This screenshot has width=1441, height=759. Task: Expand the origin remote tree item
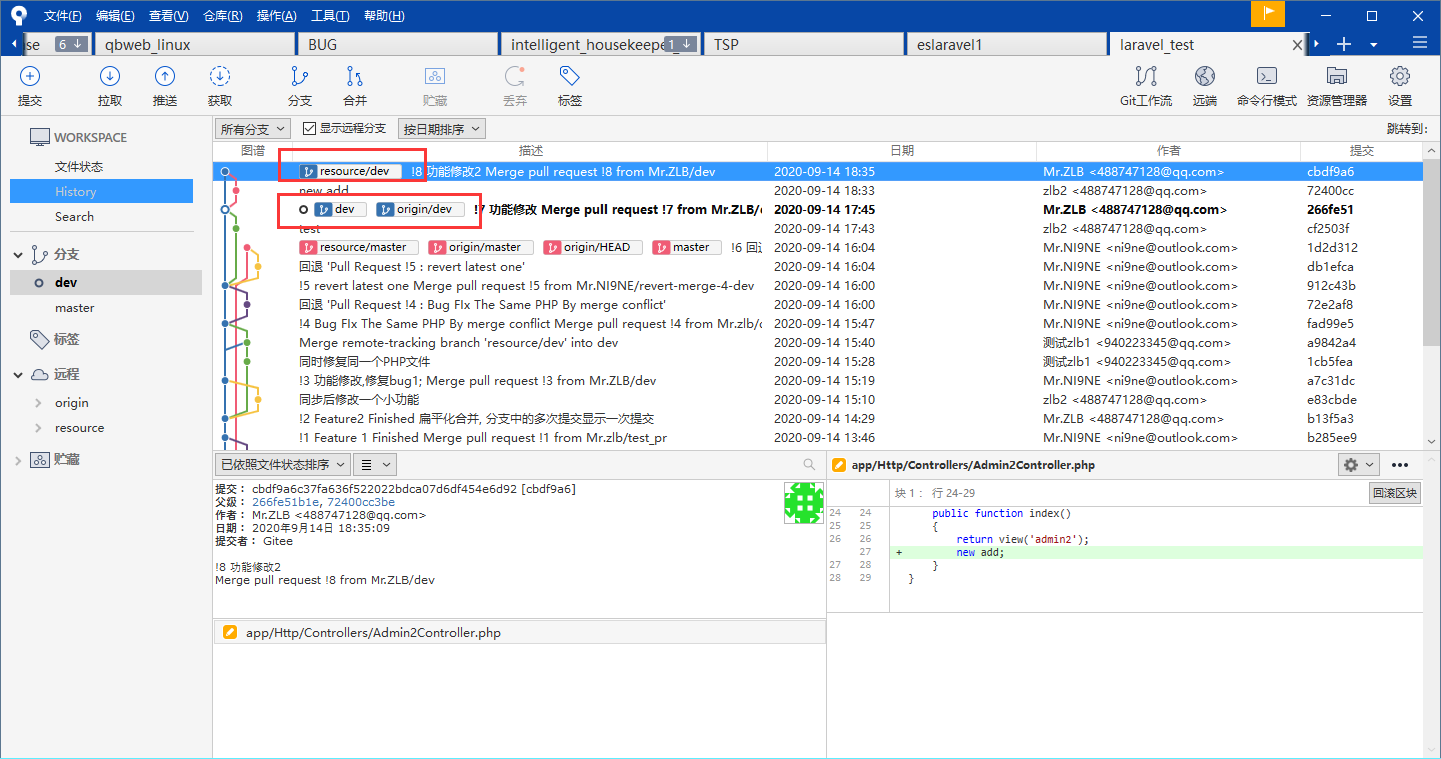pos(38,403)
